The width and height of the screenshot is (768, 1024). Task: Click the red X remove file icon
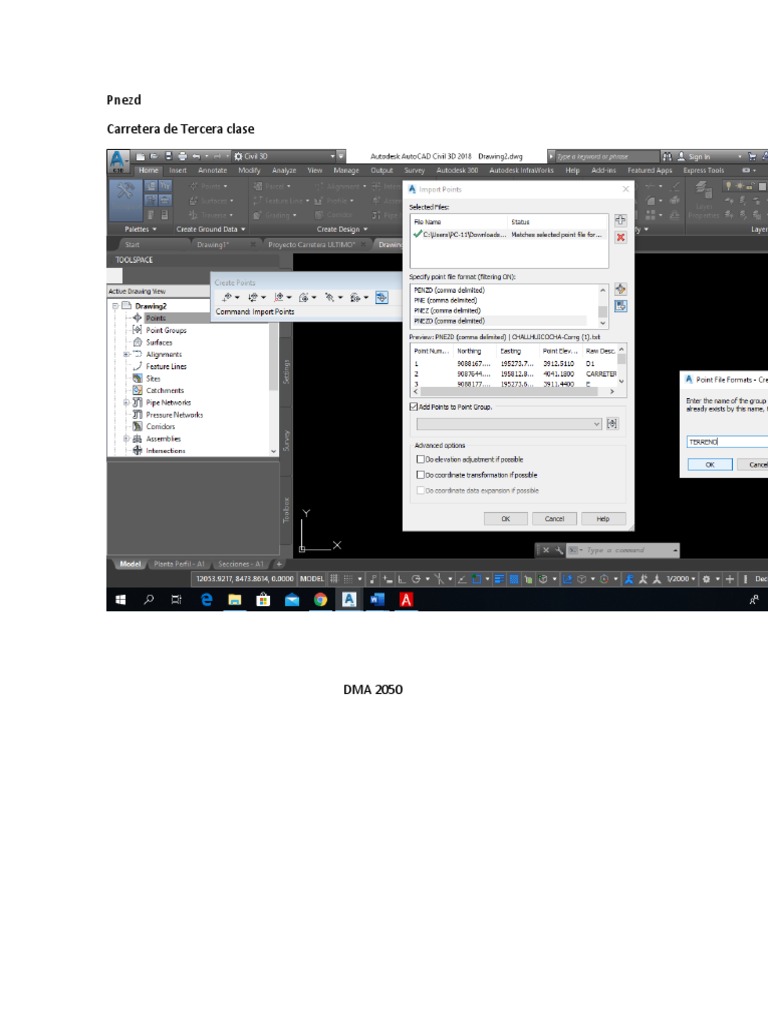620,238
